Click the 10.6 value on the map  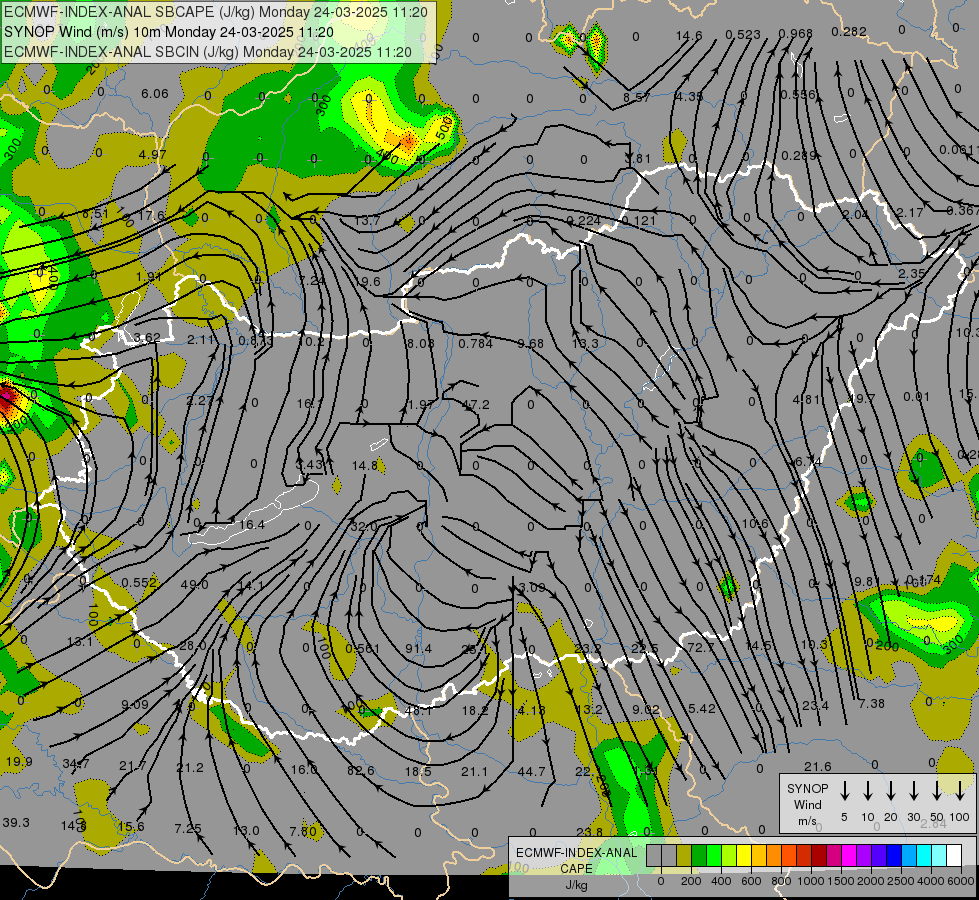[x=755, y=523]
